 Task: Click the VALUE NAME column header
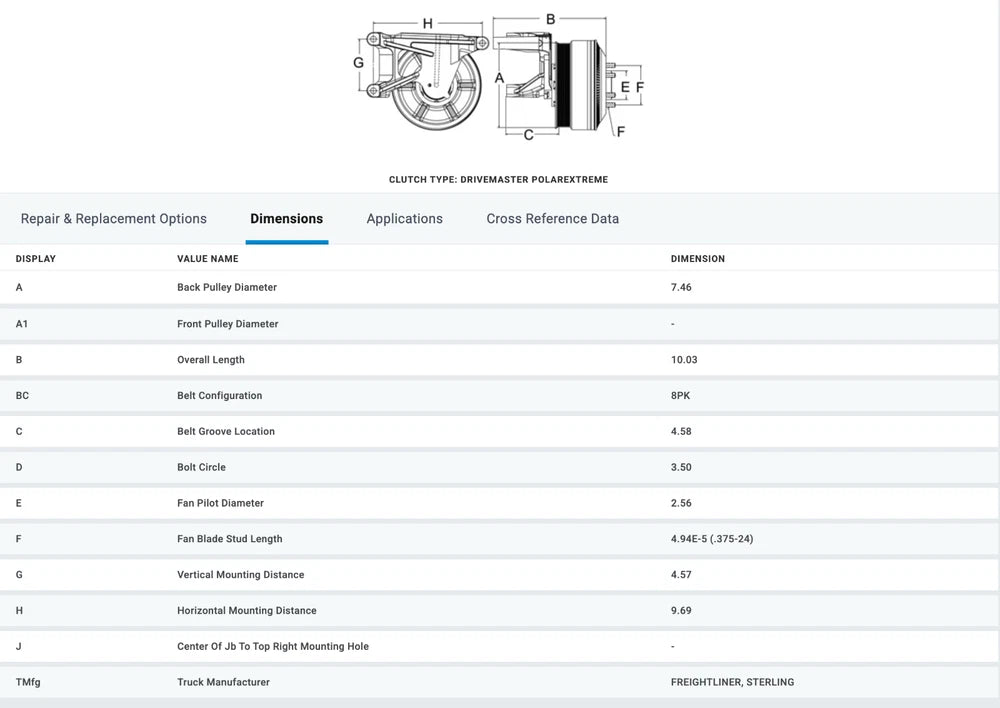click(207, 259)
